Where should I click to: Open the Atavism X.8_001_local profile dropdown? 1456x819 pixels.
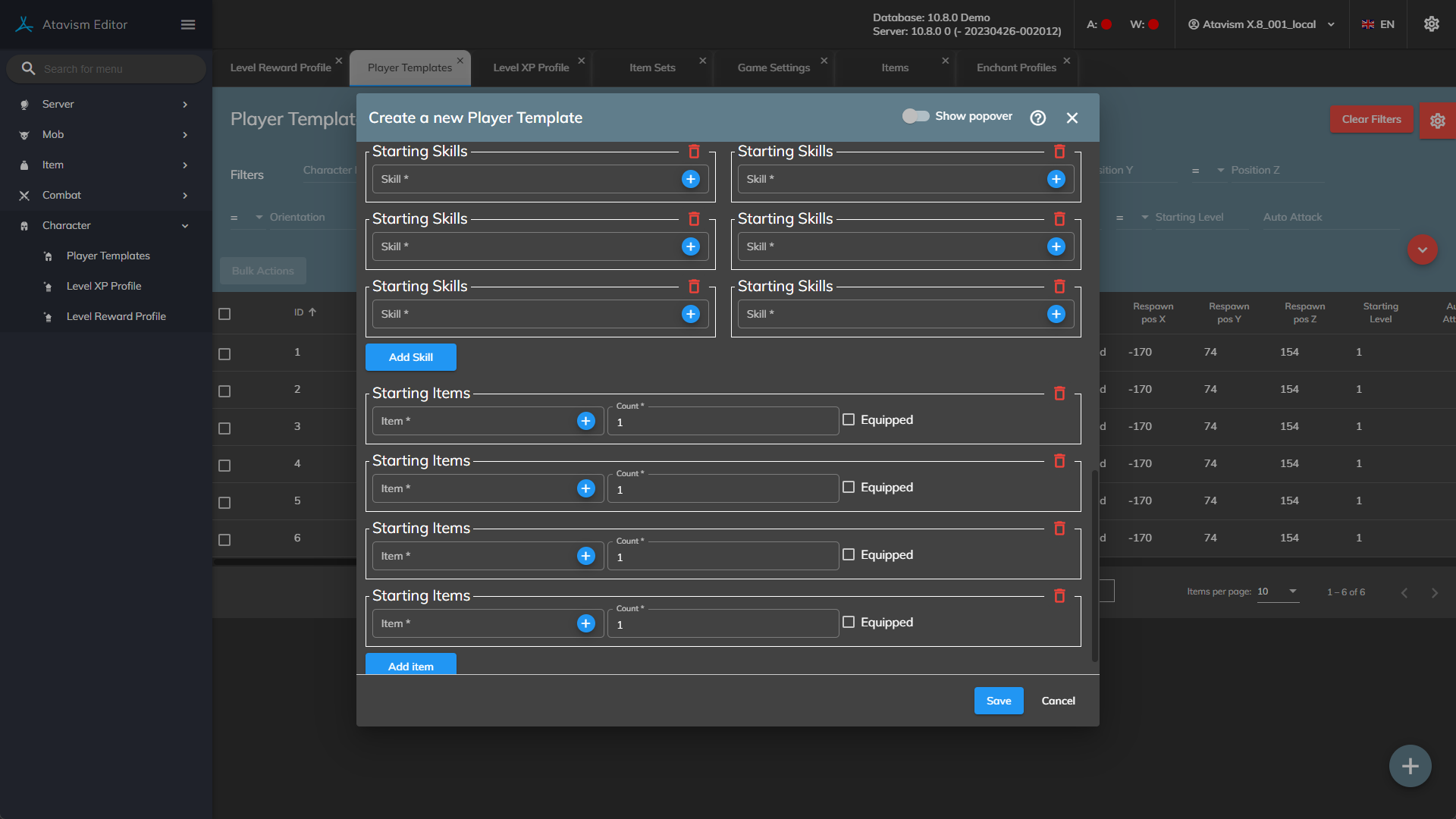pos(1261,24)
